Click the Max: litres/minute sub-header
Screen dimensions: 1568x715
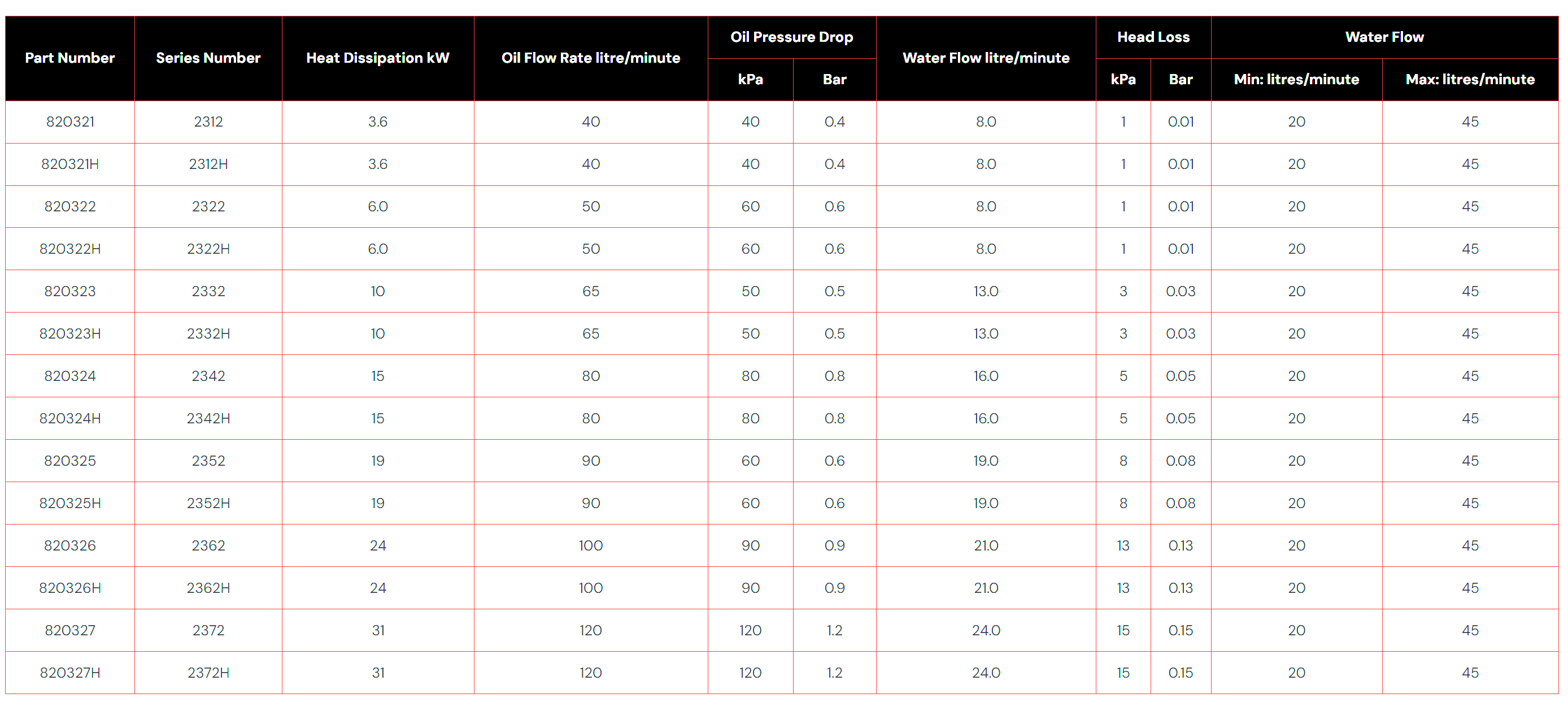pyautogui.click(x=1469, y=79)
